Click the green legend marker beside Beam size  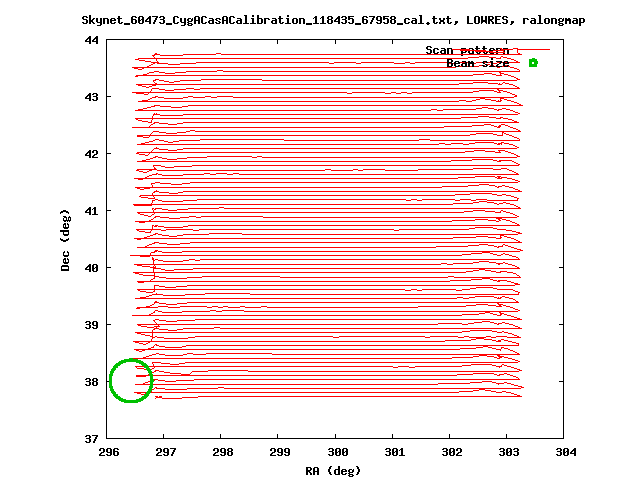533,63
